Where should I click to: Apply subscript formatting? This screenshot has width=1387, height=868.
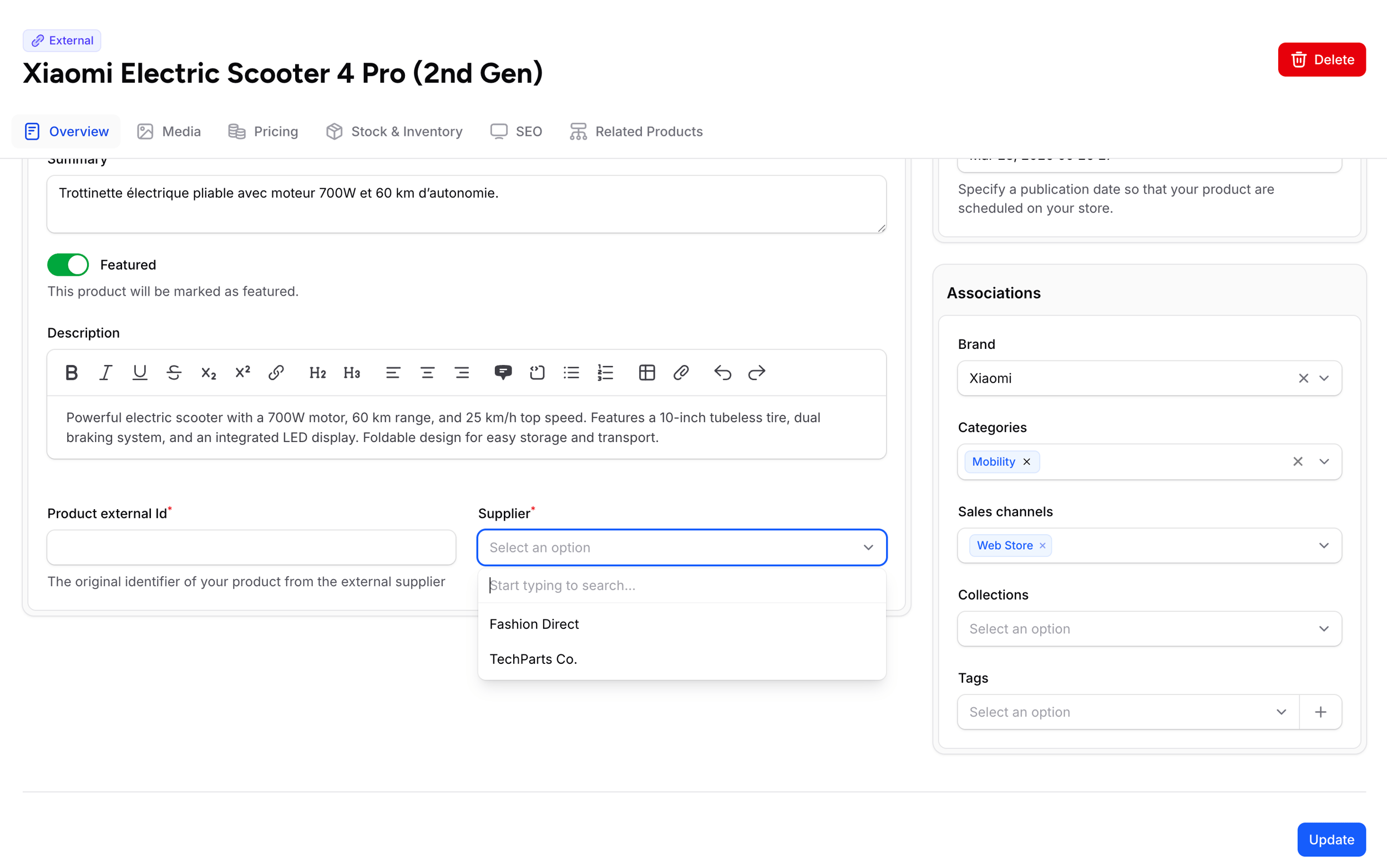(x=209, y=373)
